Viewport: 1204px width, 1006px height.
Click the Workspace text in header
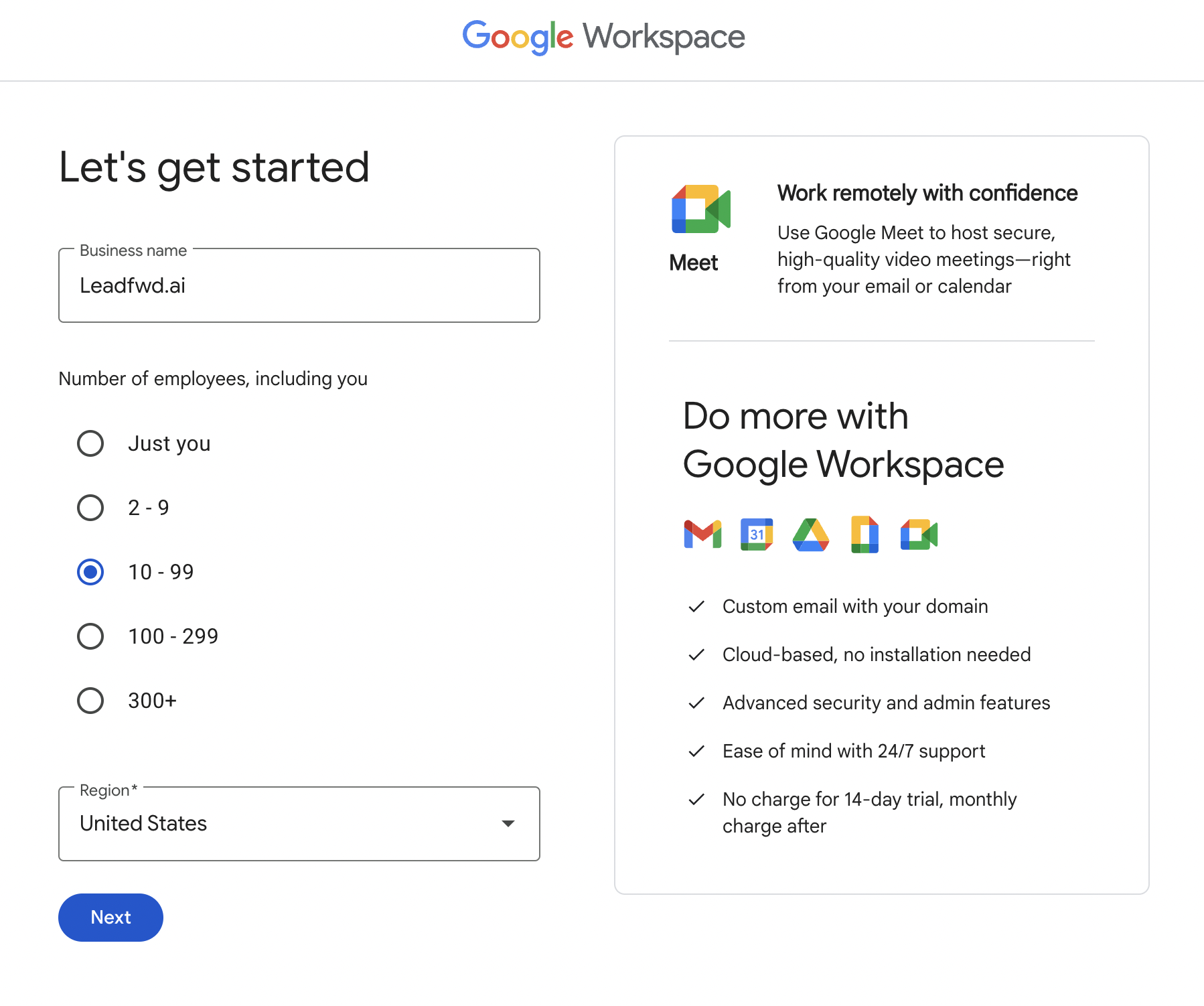[663, 37]
